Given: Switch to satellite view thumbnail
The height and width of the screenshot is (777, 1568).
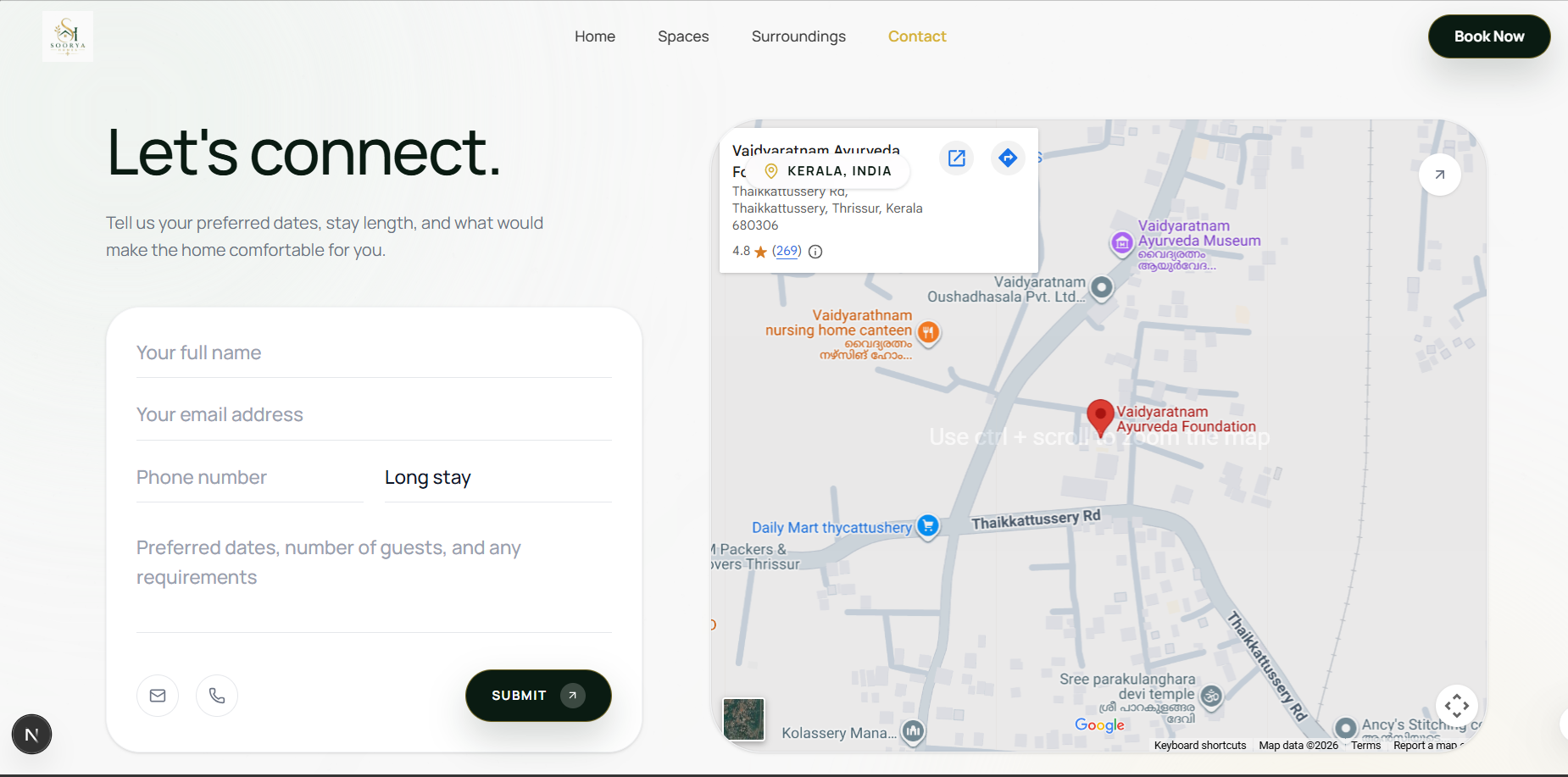Looking at the screenshot, I should 744,719.
